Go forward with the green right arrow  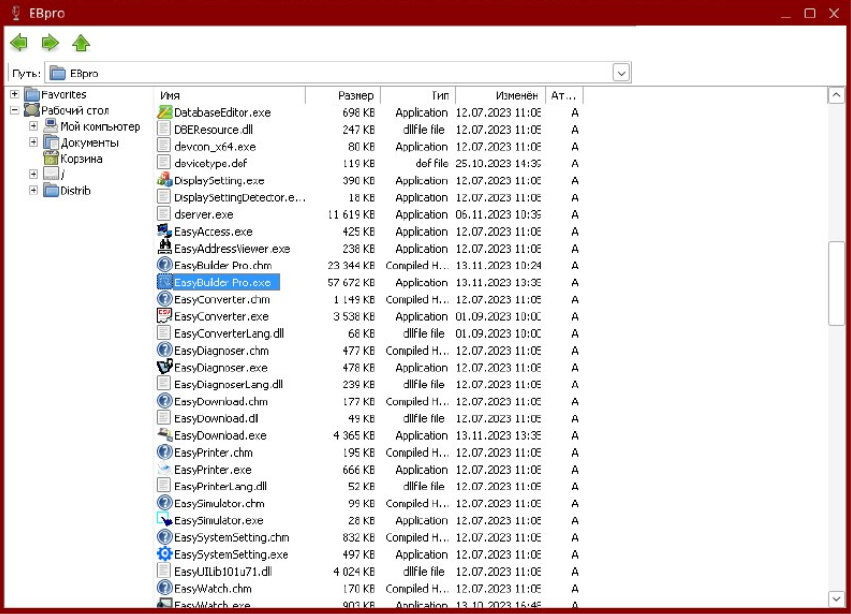[50, 42]
